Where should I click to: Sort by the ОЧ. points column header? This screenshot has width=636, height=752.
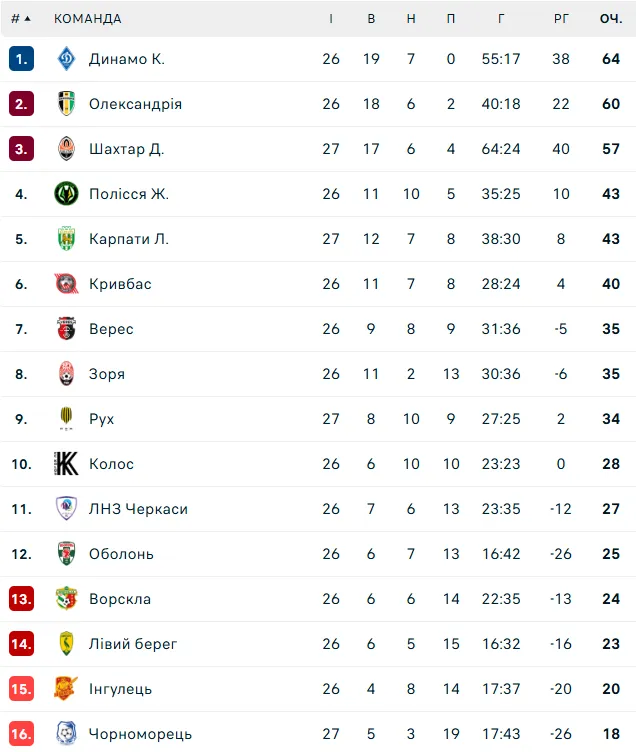pyautogui.click(x=611, y=19)
